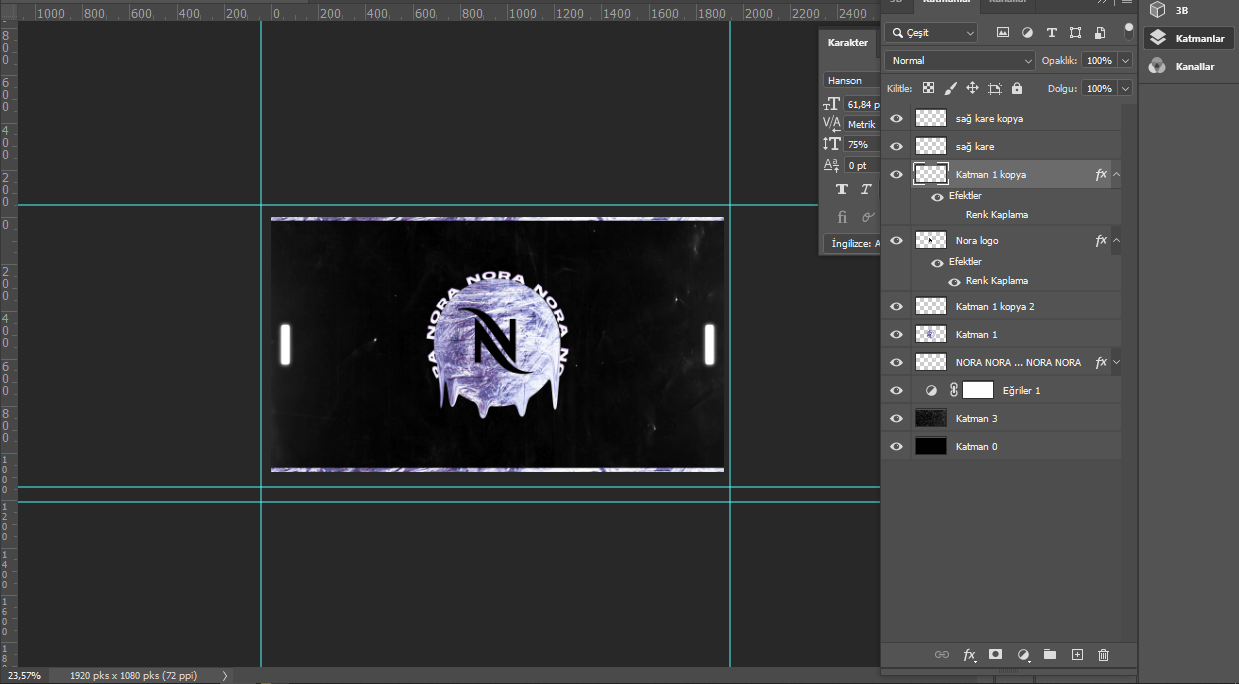Open add layer style fx menu at panel bottom
This screenshot has width=1239, height=684.
tap(969, 655)
